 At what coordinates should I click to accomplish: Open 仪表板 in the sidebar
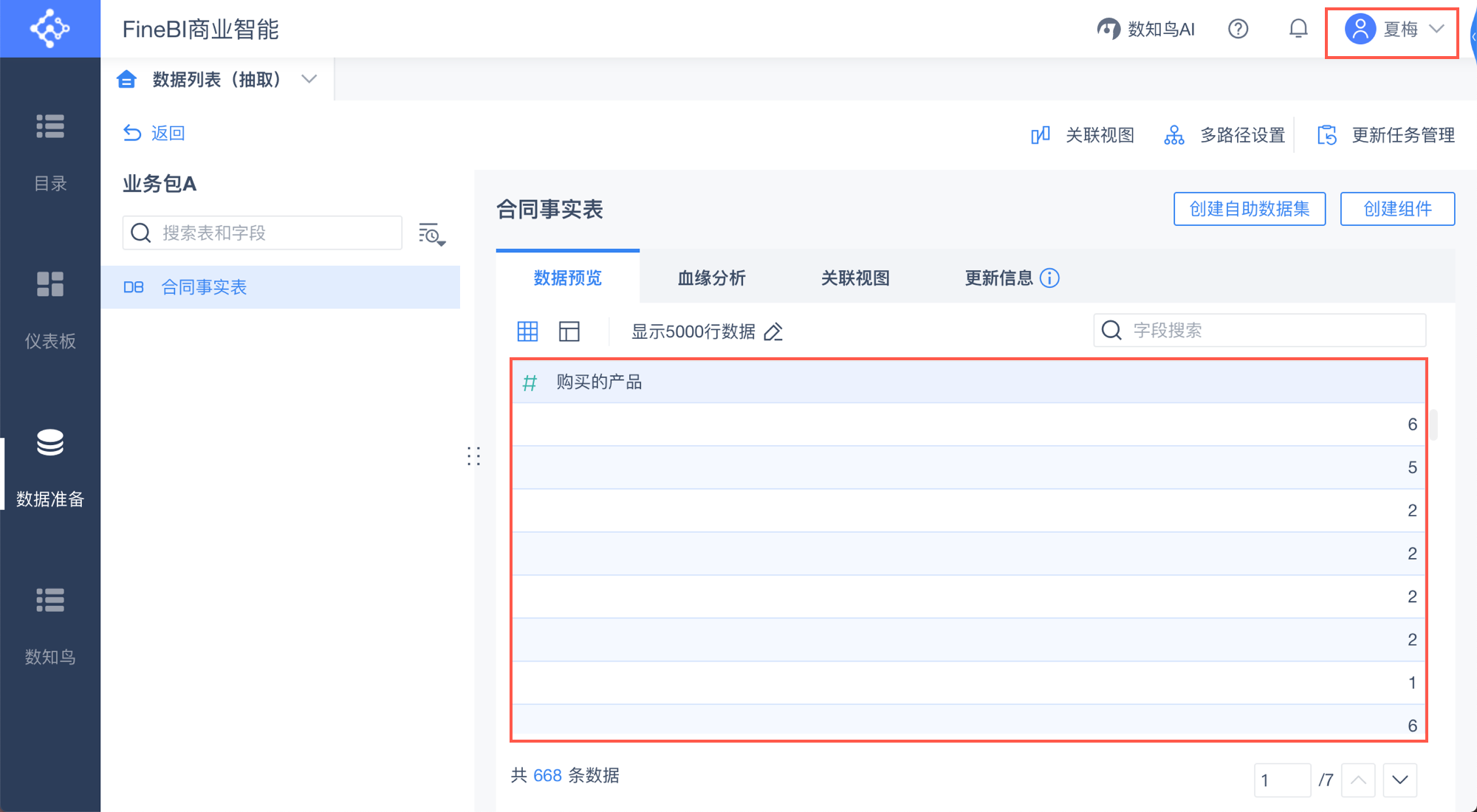(50, 309)
